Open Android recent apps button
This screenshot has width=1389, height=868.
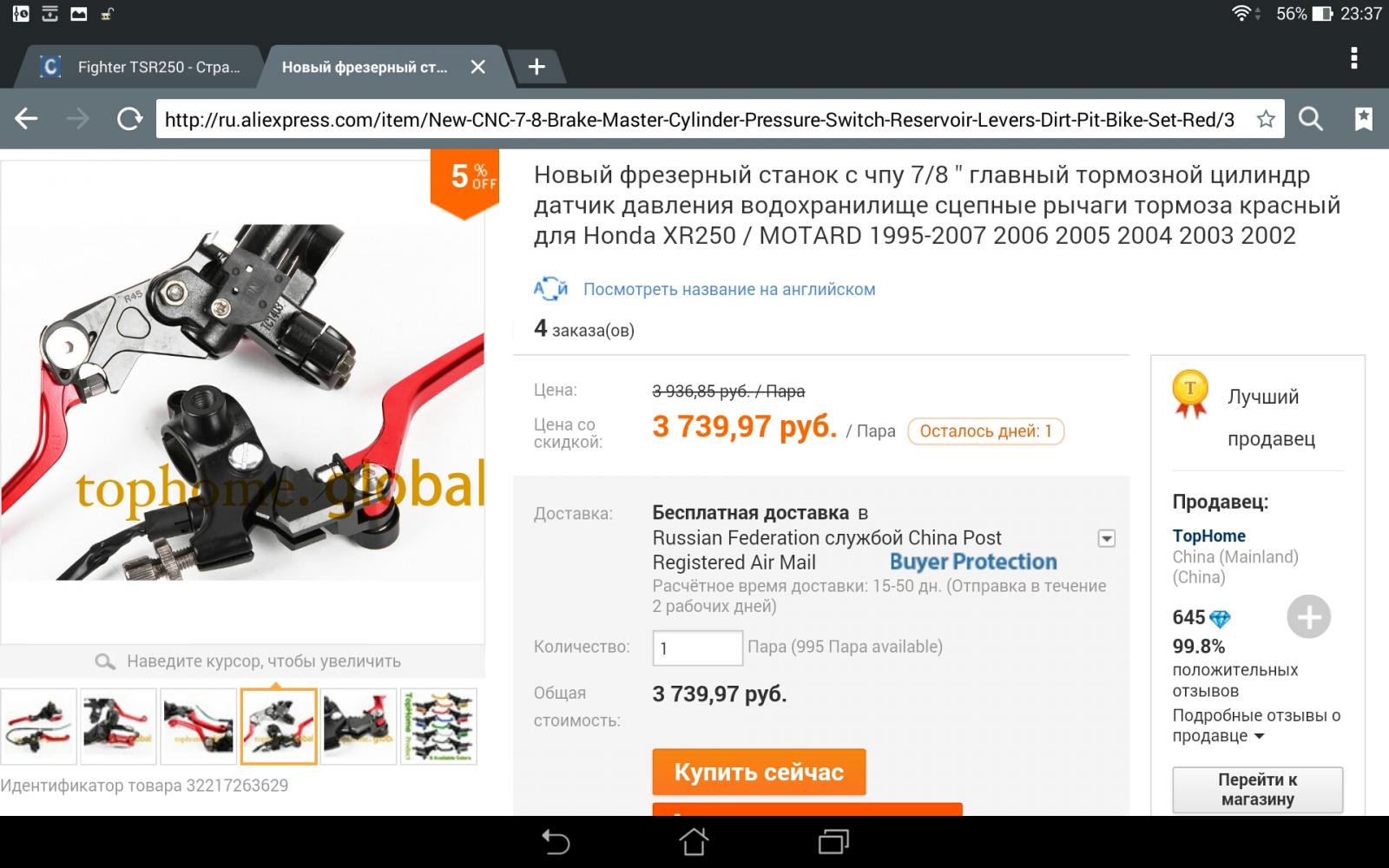(833, 841)
